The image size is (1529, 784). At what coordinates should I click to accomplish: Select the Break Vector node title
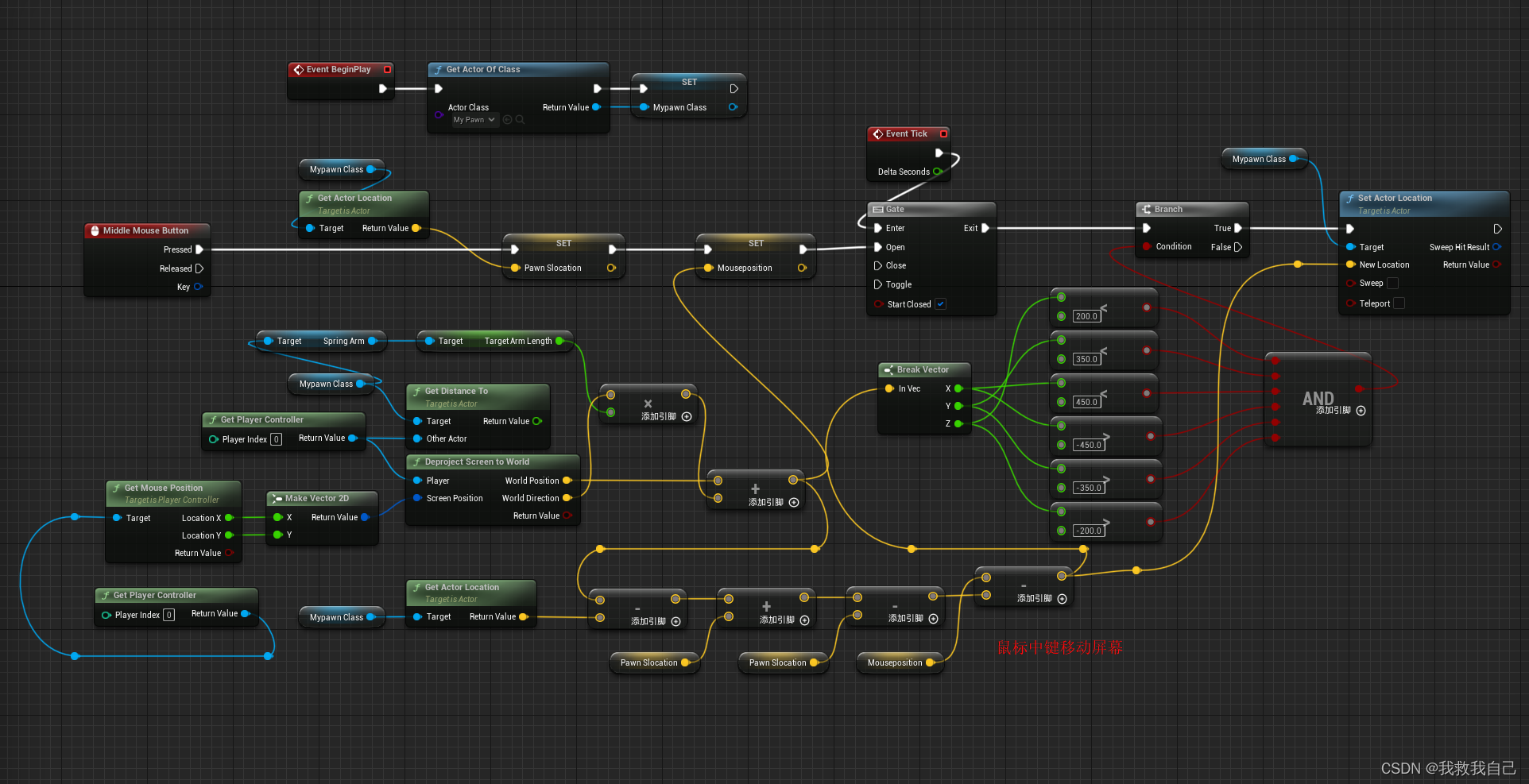tap(923, 370)
